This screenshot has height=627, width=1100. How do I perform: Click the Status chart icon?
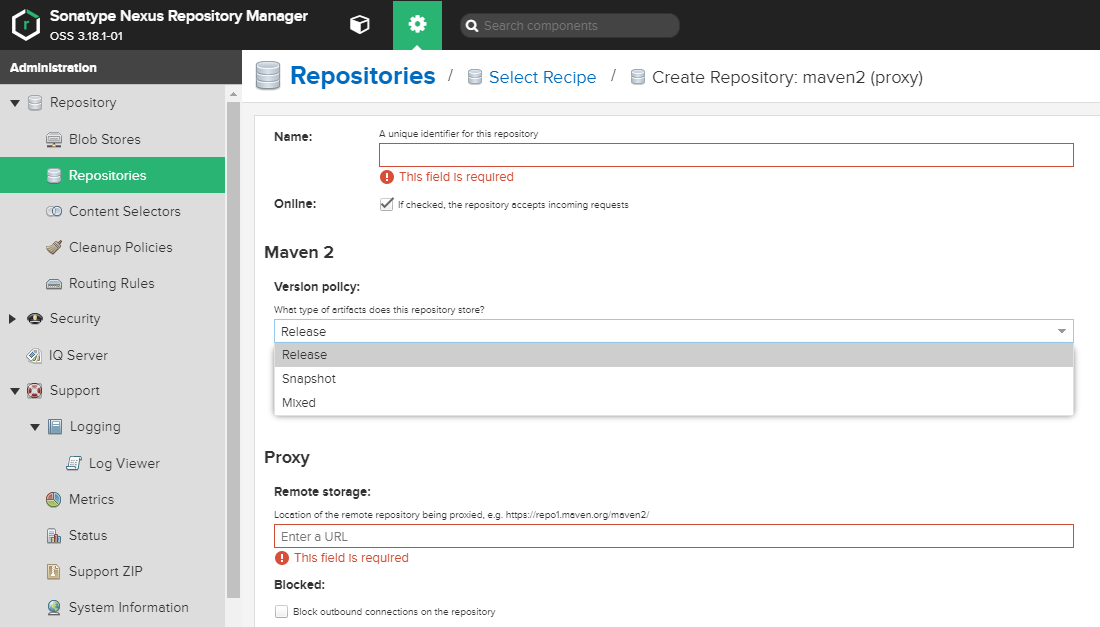coord(54,536)
